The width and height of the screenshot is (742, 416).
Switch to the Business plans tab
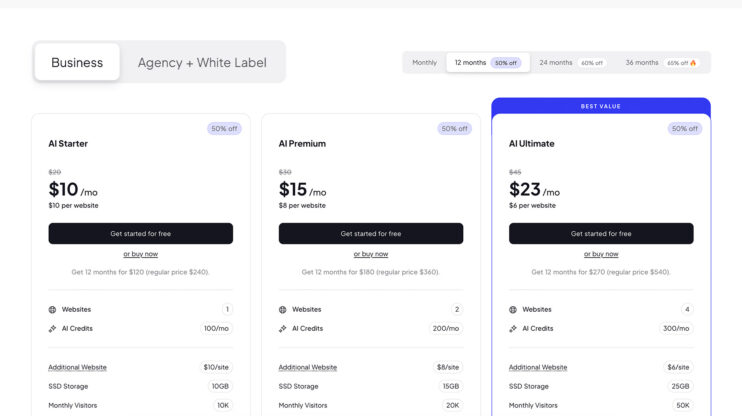coord(77,62)
